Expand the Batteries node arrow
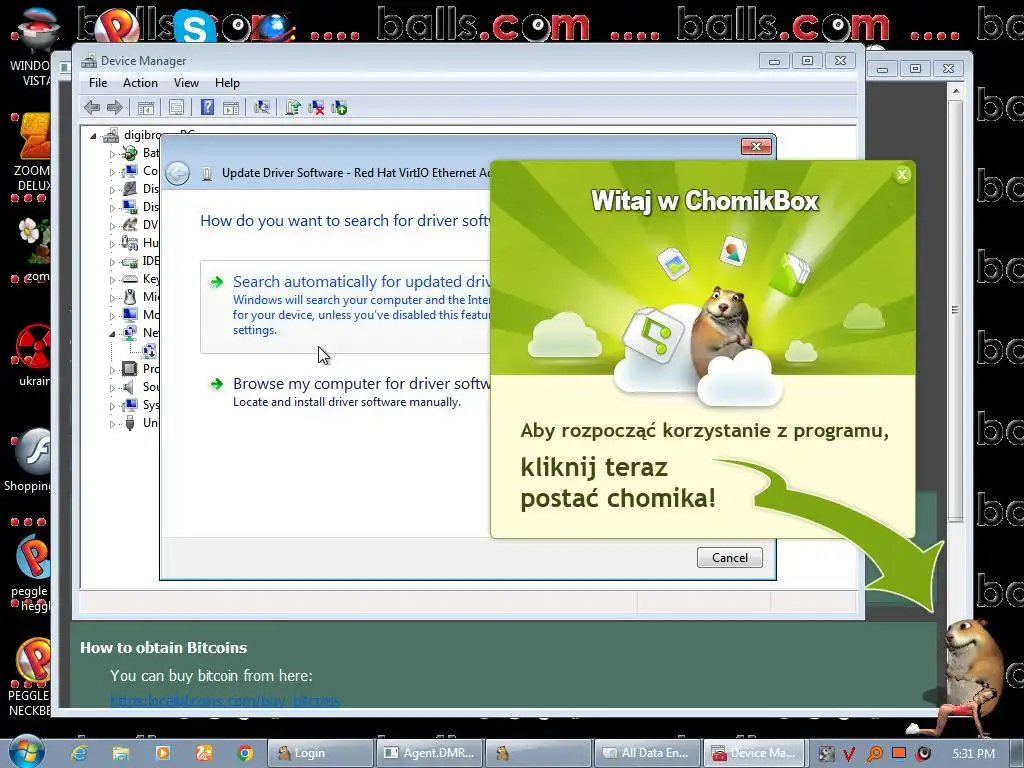Viewport: 1024px width, 768px height. pyautogui.click(x=112, y=154)
